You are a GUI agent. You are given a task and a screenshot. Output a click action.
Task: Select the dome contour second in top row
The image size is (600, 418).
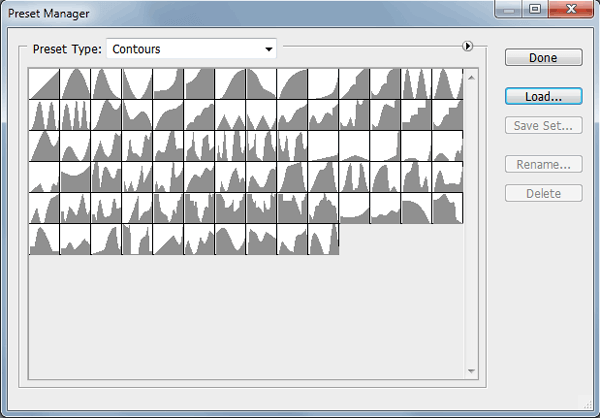(x=76, y=84)
